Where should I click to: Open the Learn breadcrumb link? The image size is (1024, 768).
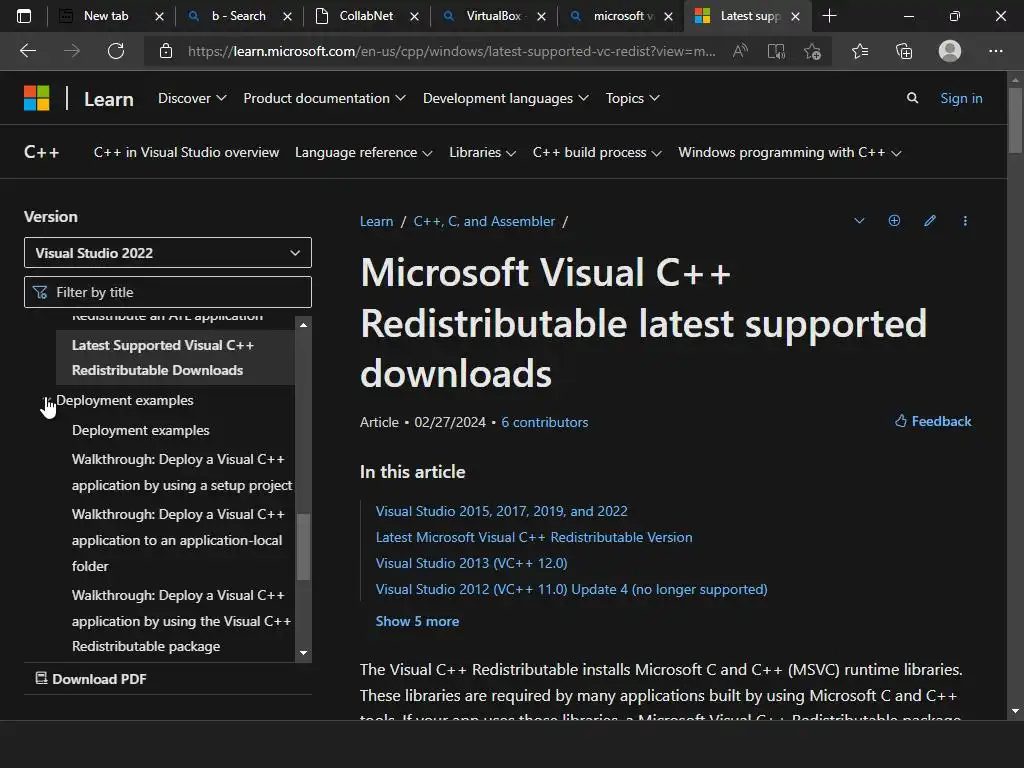[376, 221]
